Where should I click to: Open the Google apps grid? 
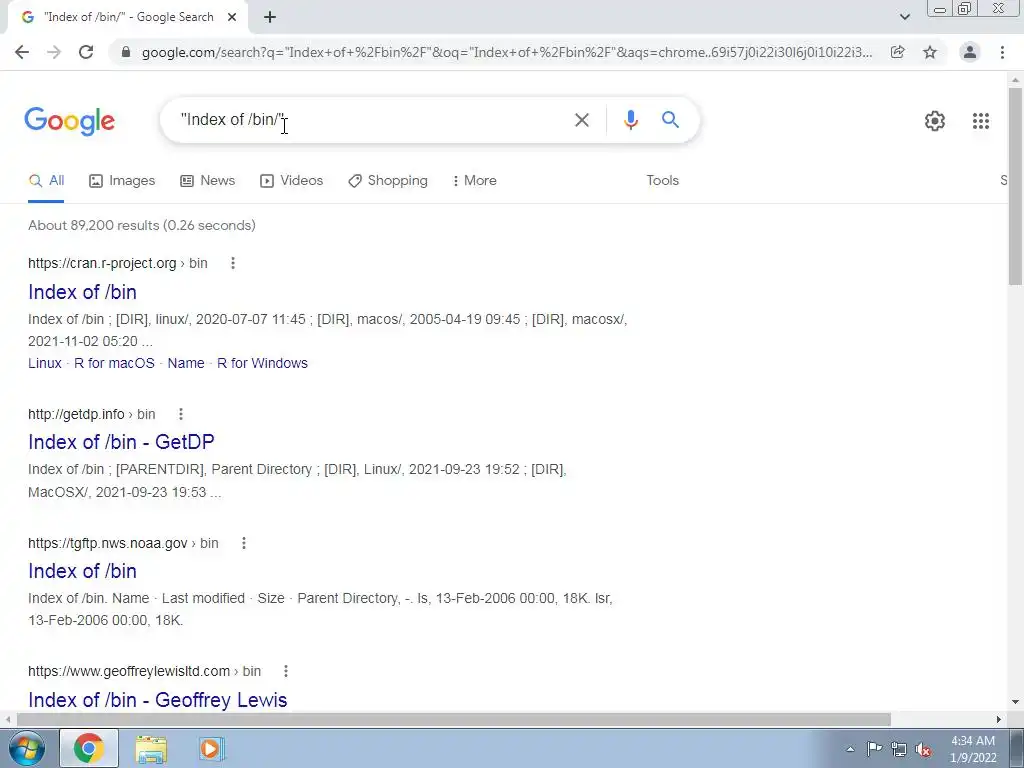981,121
